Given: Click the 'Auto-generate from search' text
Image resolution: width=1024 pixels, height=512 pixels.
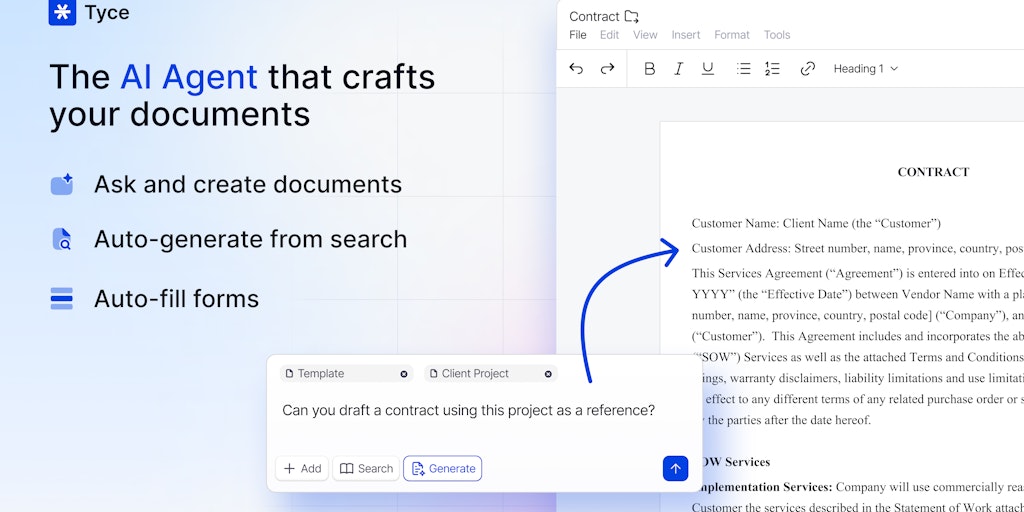Looking at the screenshot, I should [x=251, y=239].
